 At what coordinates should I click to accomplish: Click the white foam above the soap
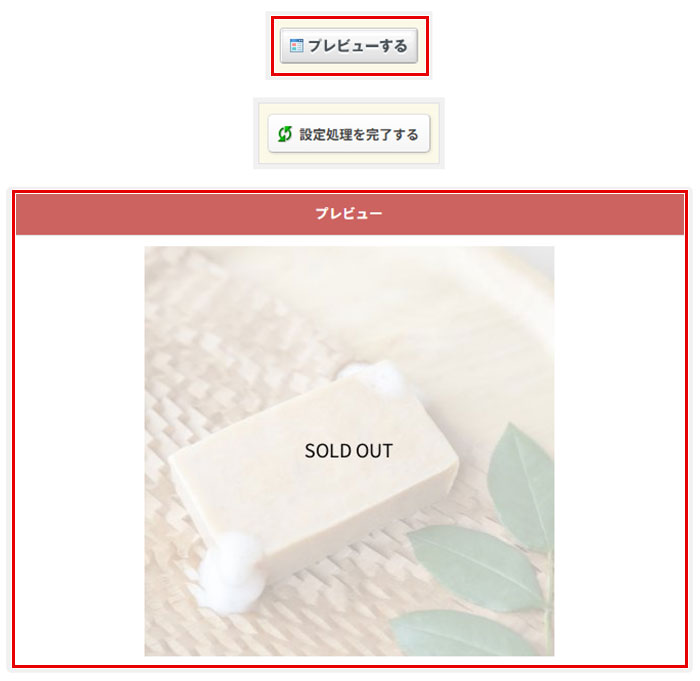tap(371, 379)
